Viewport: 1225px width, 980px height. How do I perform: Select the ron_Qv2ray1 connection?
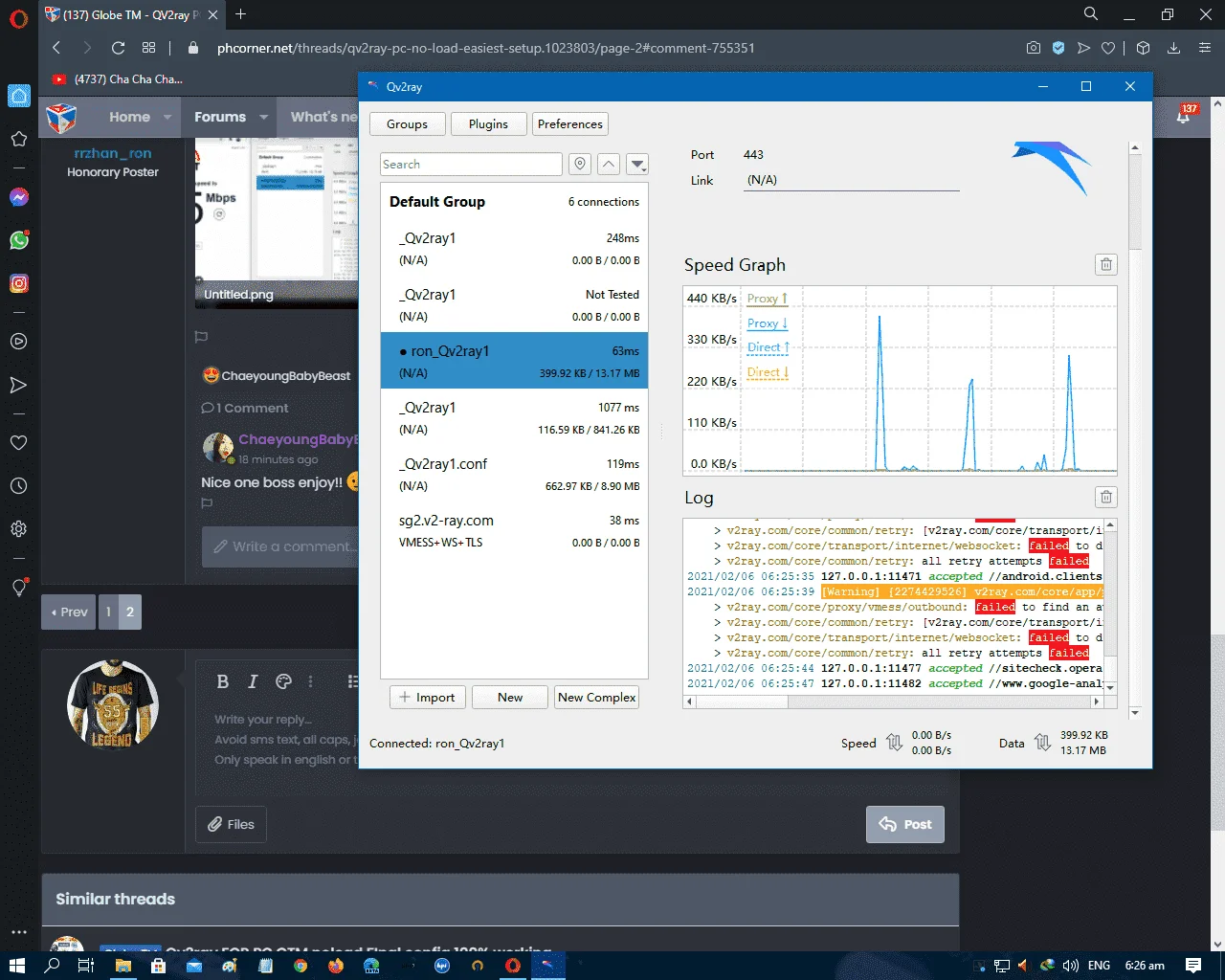click(x=514, y=361)
